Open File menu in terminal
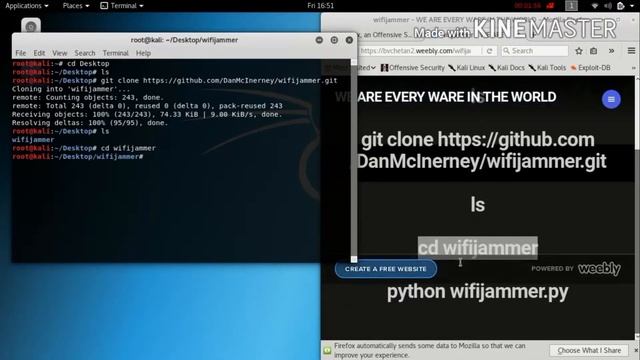 20,53
